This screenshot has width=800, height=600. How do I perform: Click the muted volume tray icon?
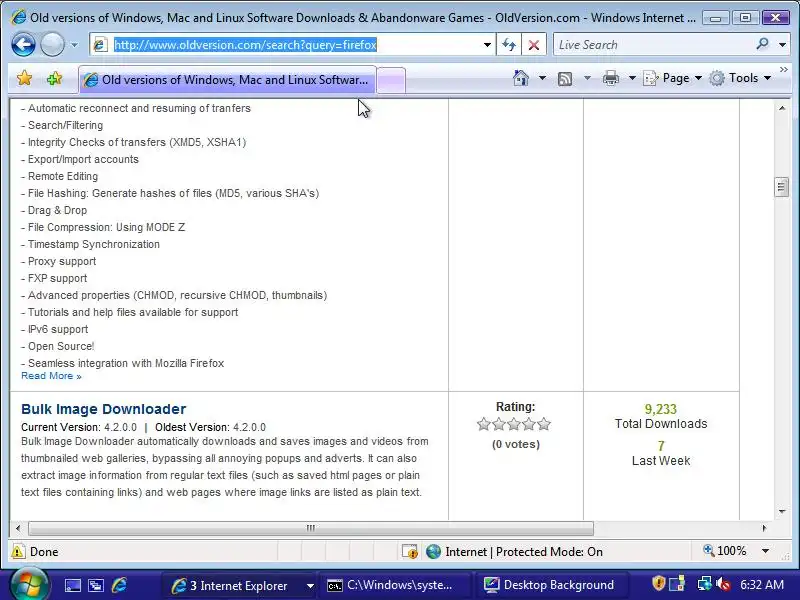(x=723, y=585)
